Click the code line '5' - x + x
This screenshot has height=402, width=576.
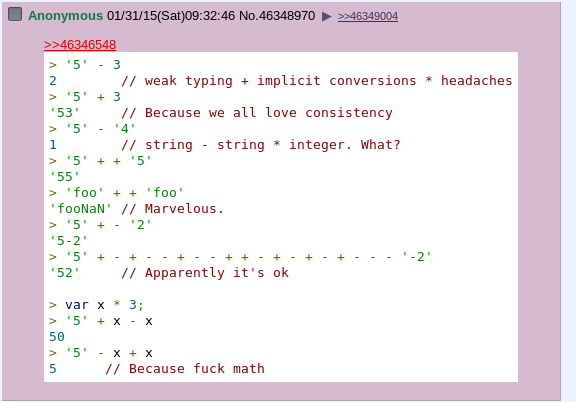tap(101, 353)
